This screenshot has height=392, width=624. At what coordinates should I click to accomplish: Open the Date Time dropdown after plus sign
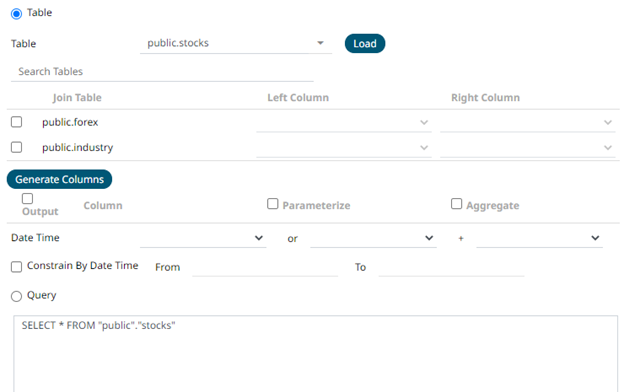pos(539,238)
